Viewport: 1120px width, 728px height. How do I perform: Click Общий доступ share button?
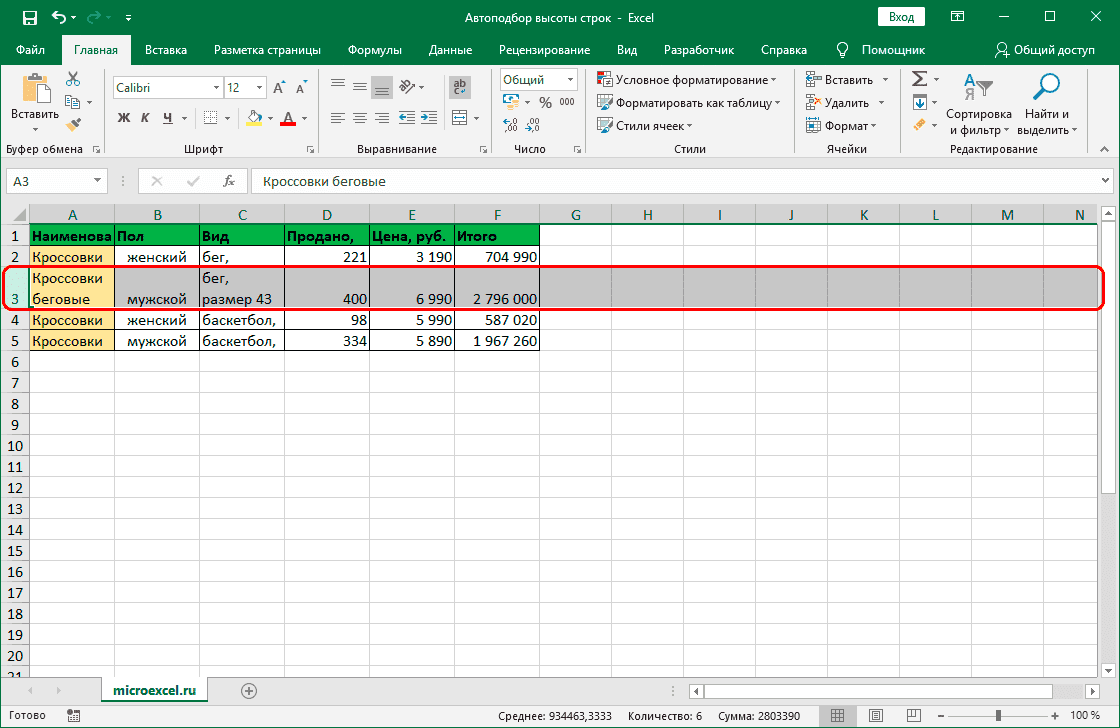pos(1045,50)
